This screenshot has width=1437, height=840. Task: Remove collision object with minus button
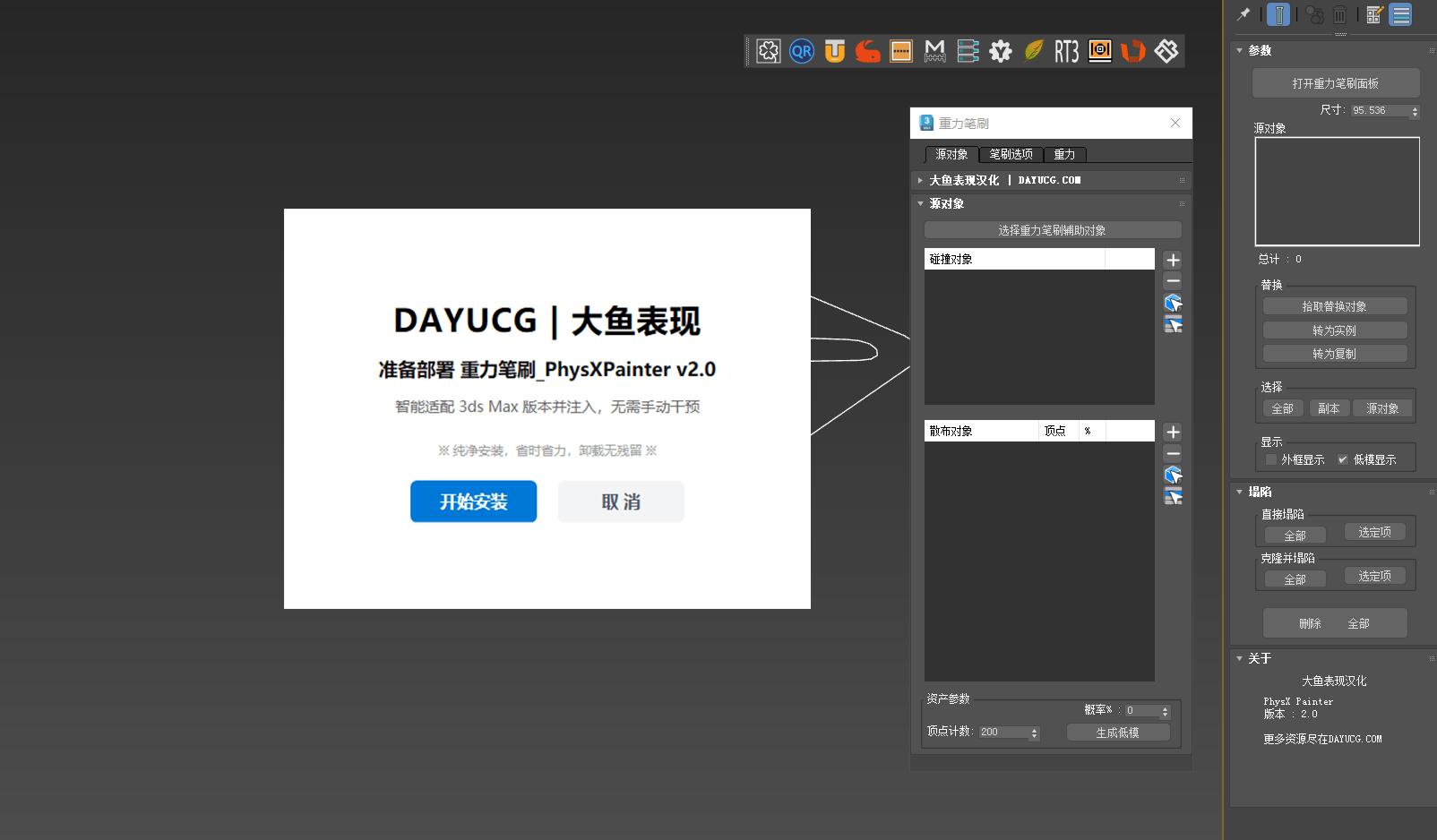pyautogui.click(x=1173, y=281)
